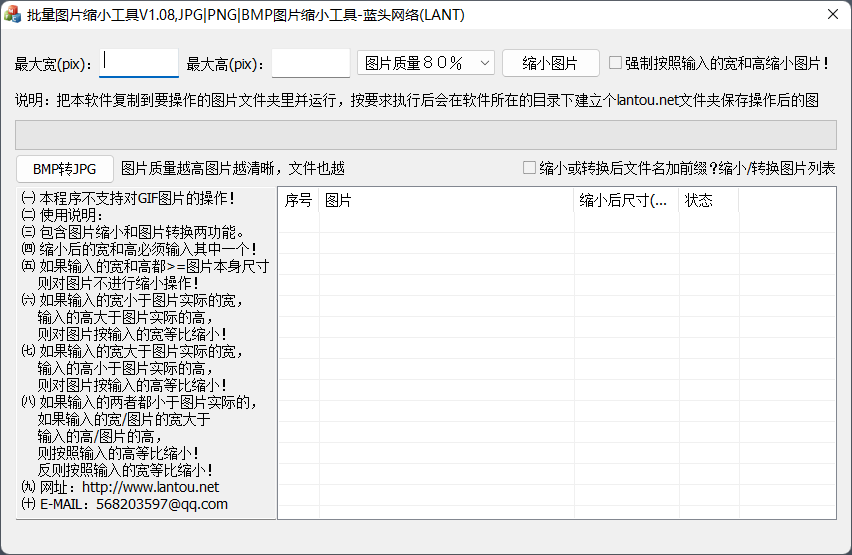
Task: Focus the 最大高(pix) input field
Action: click(x=311, y=63)
